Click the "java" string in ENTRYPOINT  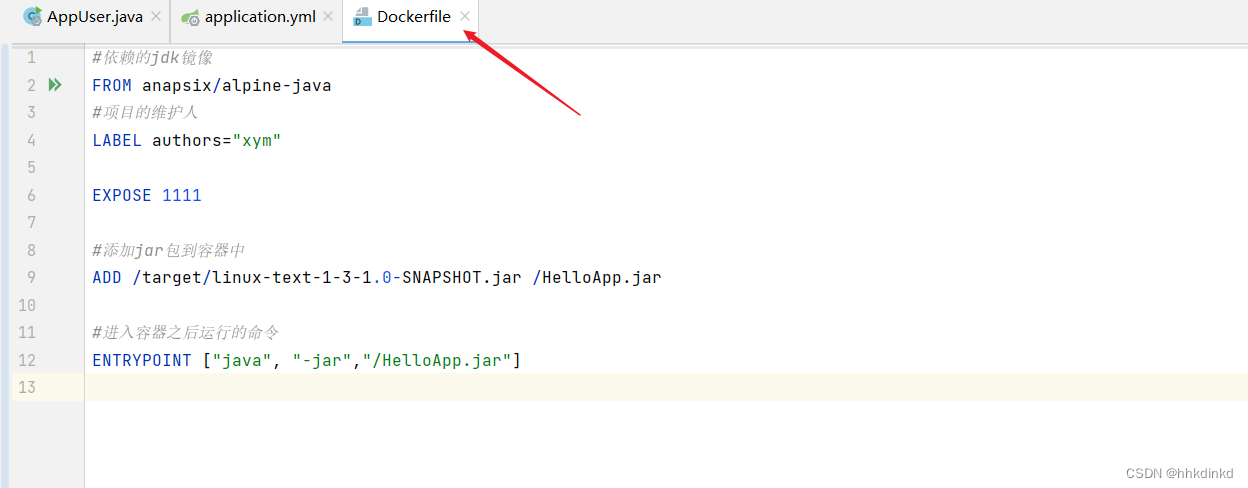click(x=242, y=360)
